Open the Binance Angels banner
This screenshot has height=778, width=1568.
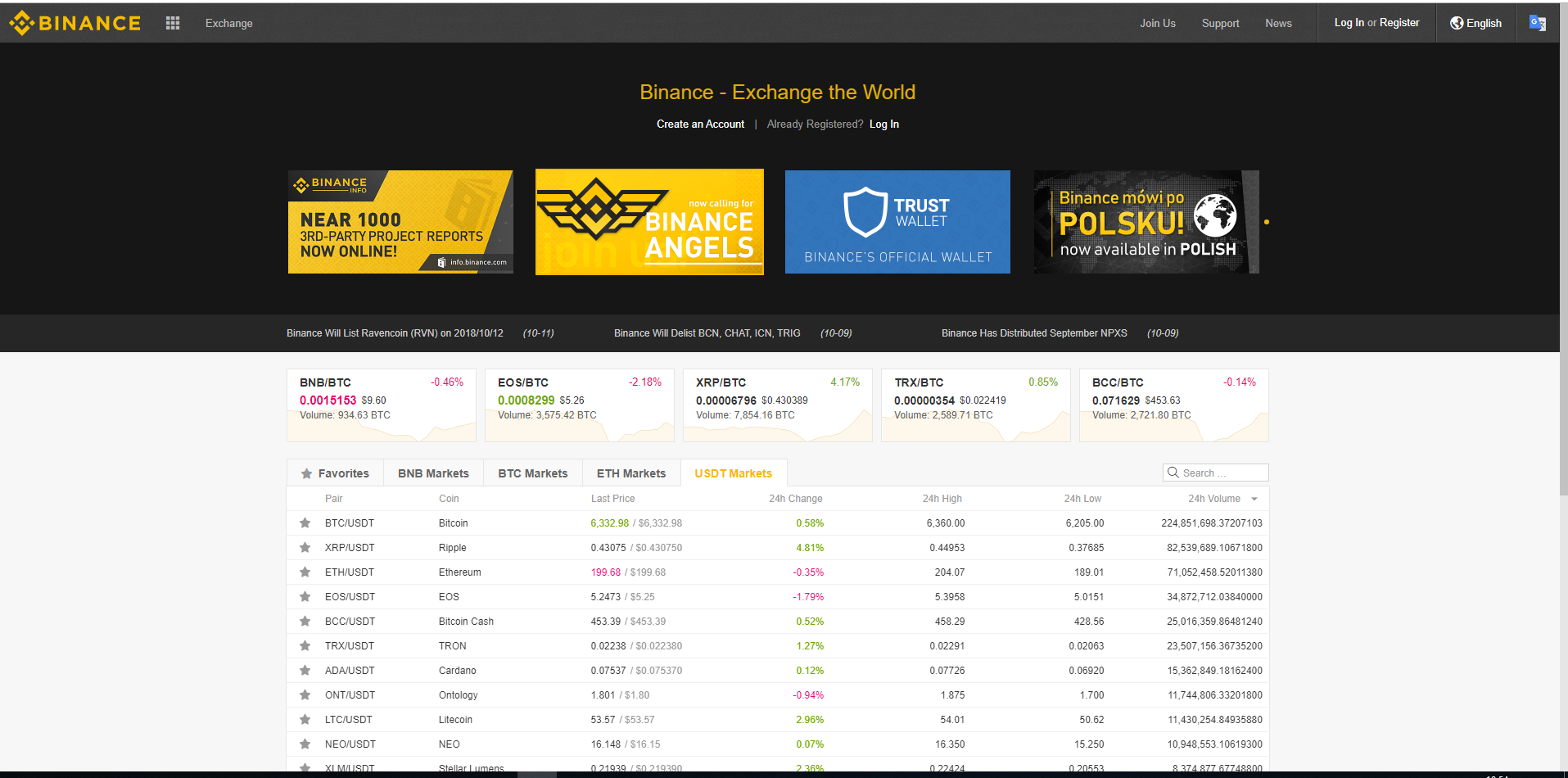649,222
